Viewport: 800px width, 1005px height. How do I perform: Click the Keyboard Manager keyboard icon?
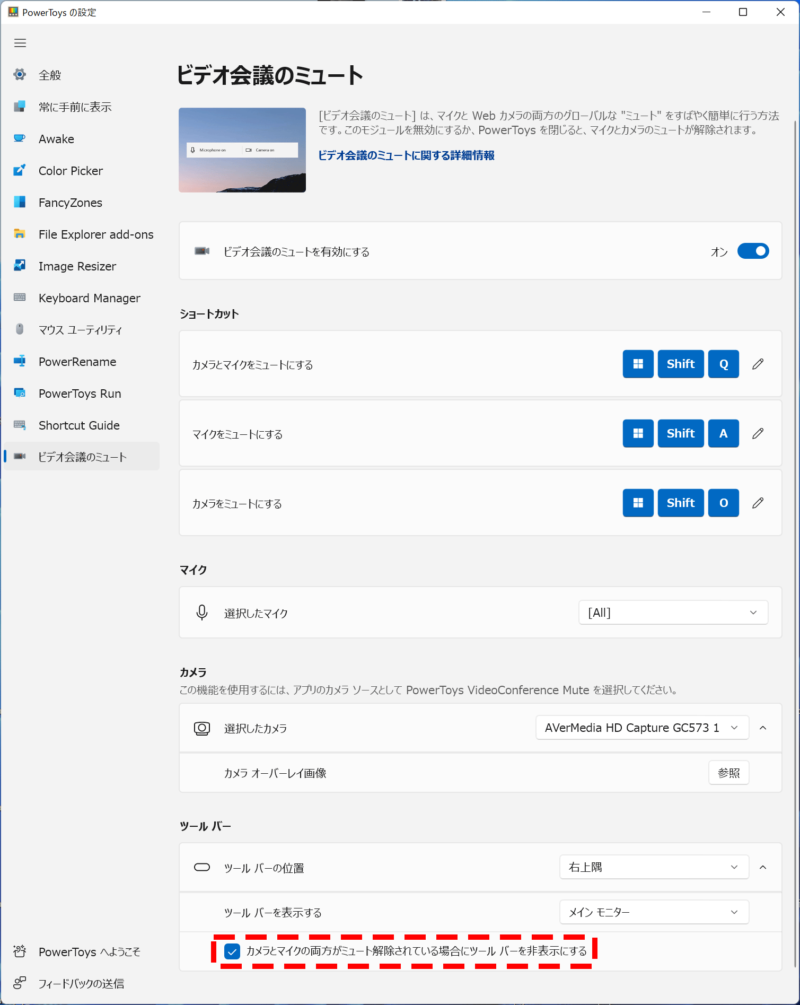(x=20, y=297)
